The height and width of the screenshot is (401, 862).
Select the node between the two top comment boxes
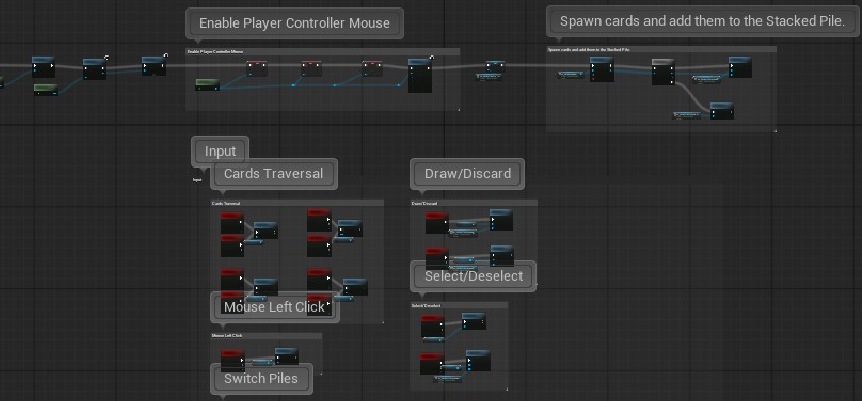(495, 67)
